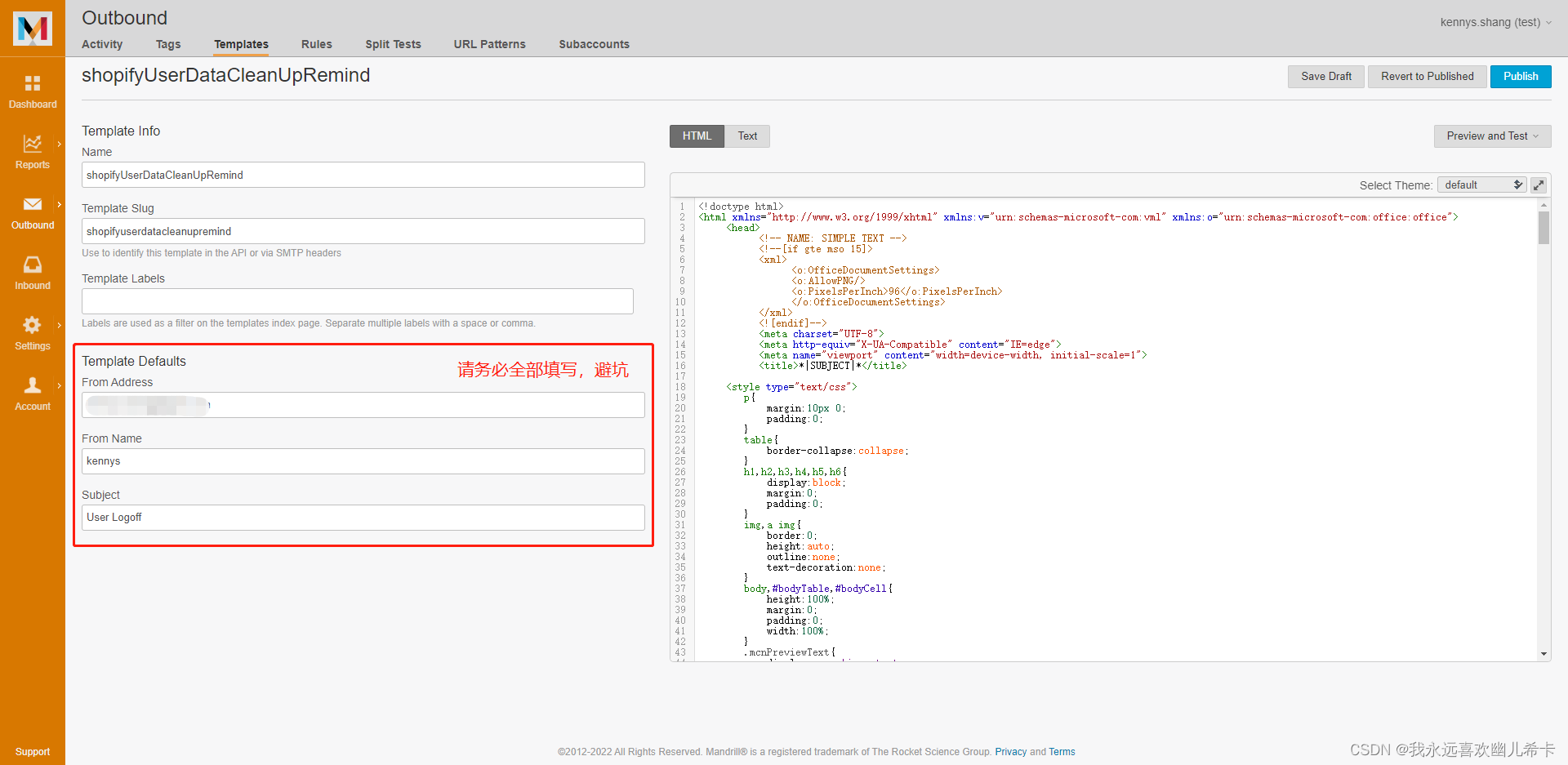Open the kennys.shang account menu
Viewport: 1568px width, 765px height.
(1496, 22)
